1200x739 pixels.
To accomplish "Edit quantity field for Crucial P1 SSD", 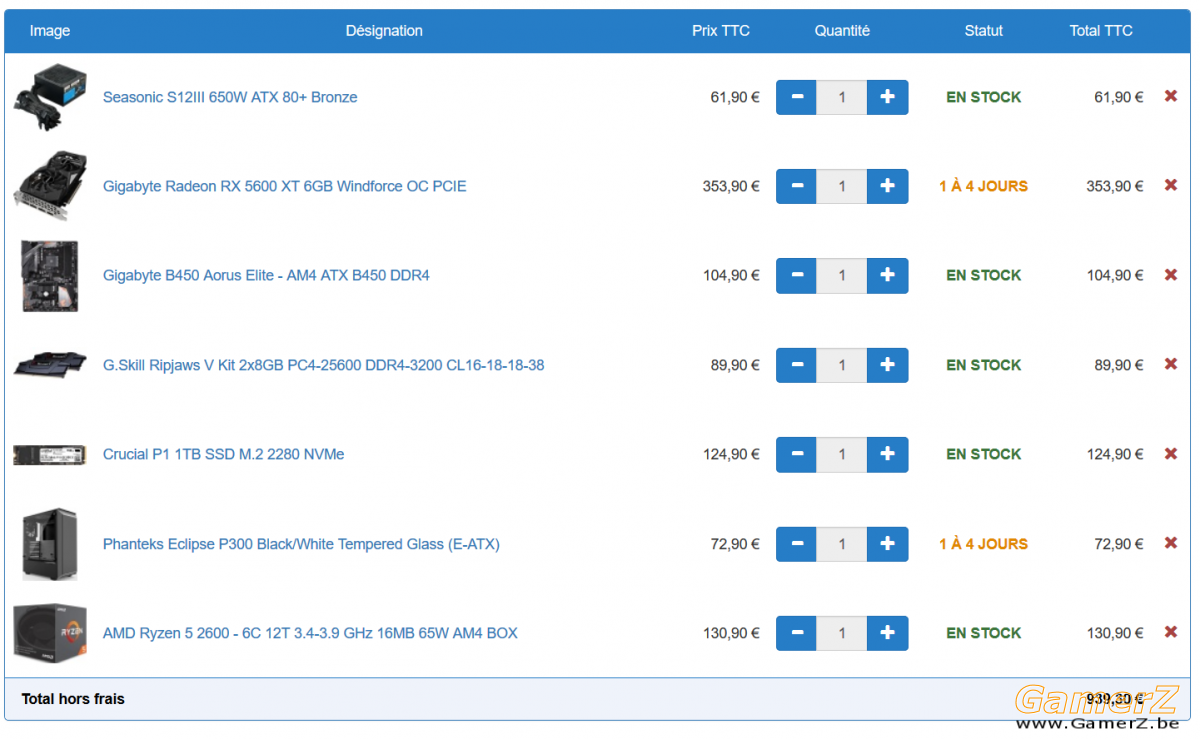I will [842, 454].
